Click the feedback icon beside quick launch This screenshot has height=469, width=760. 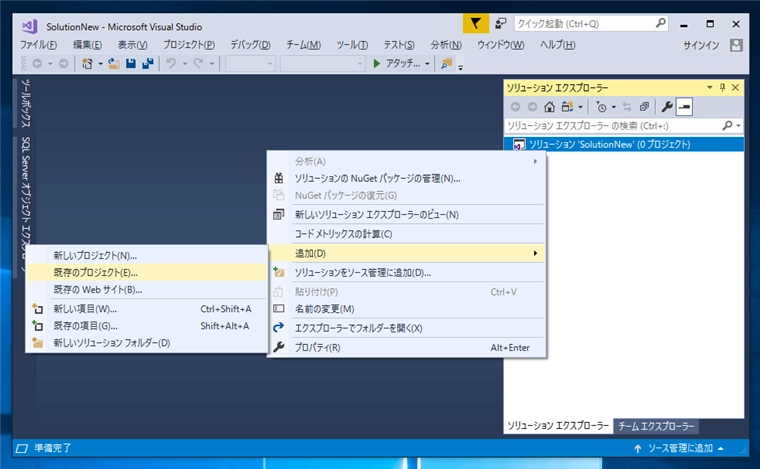tap(500, 23)
